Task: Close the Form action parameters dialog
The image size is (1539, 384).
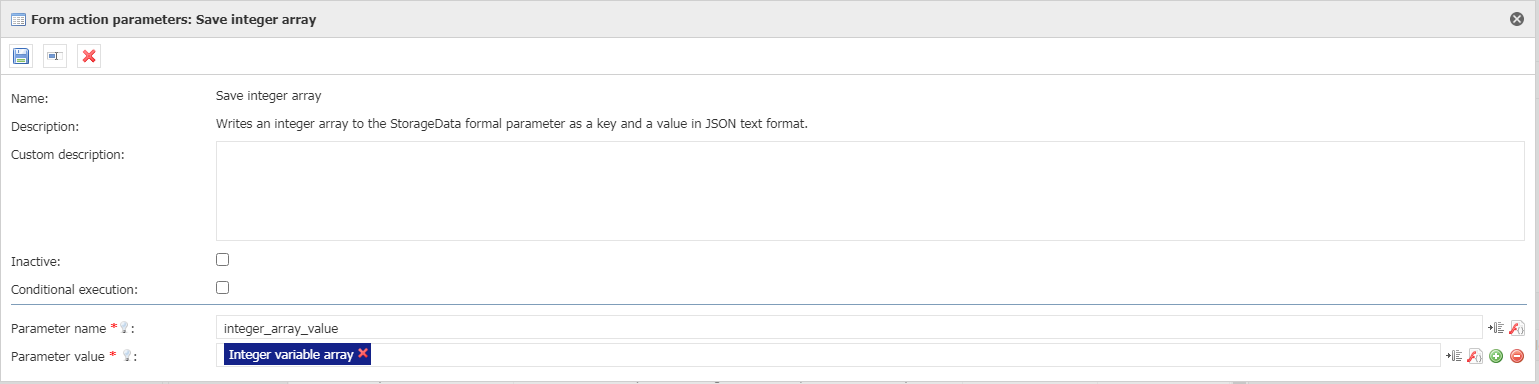Action: pos(1517,19)
